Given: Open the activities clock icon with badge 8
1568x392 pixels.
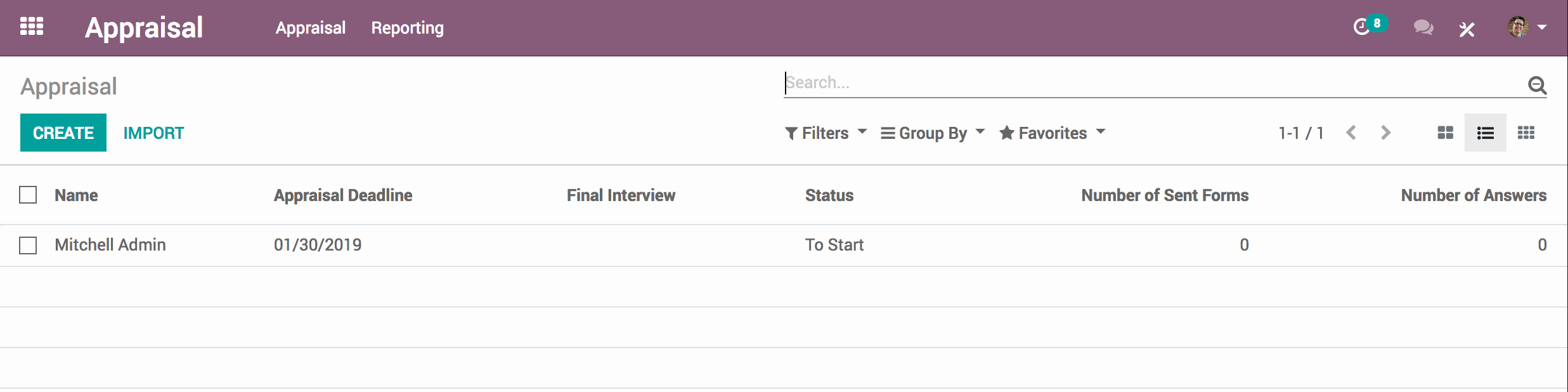Looking at the screenshot, I should click(x=1362, y=27).
